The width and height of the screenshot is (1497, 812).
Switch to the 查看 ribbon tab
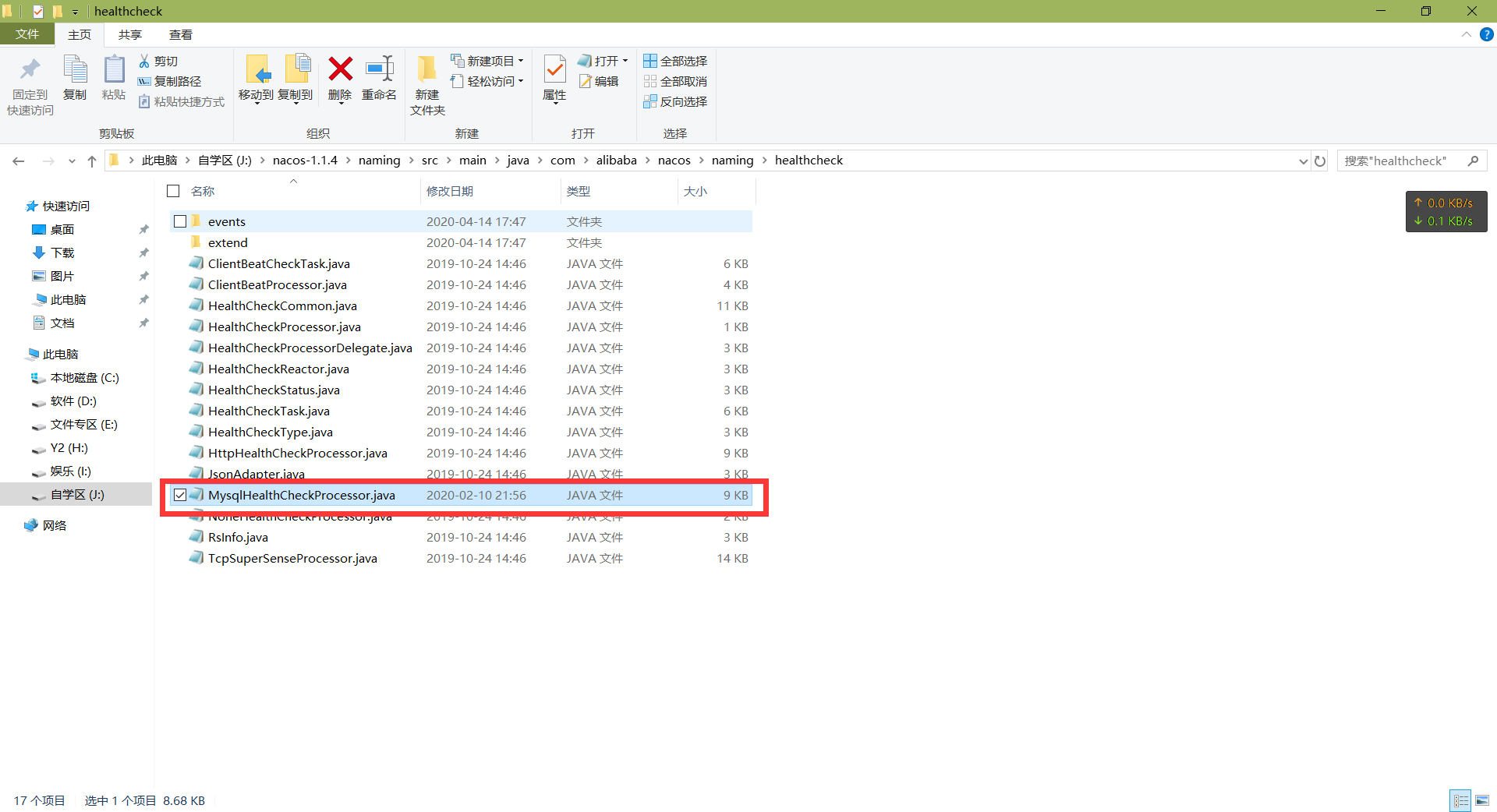[x=181, y=34]
